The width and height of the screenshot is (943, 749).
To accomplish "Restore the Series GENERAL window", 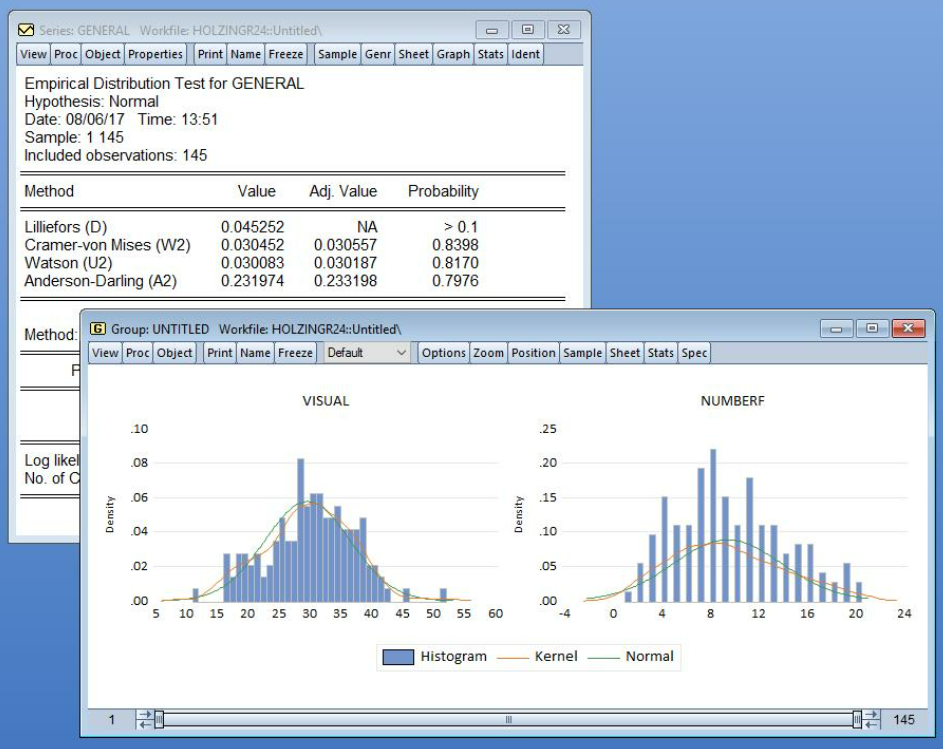I will point(527,29).
